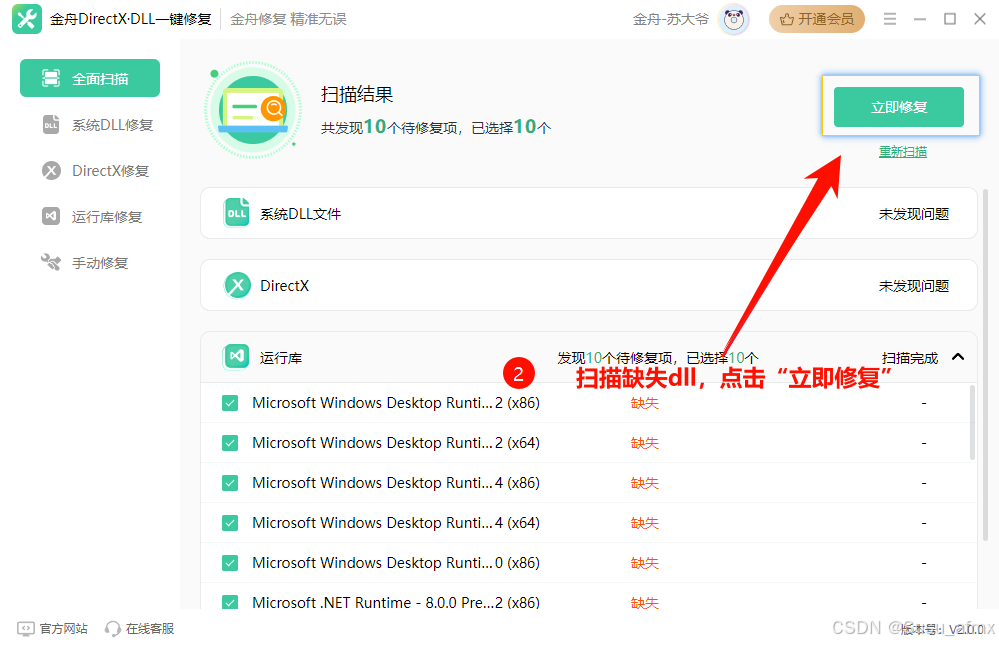Viewport: 999px width, 645px height.
Task: Uncheck Desktop Runti...4 (x86) checkbox
Action: pyautogui.click(x=230, y=483)
